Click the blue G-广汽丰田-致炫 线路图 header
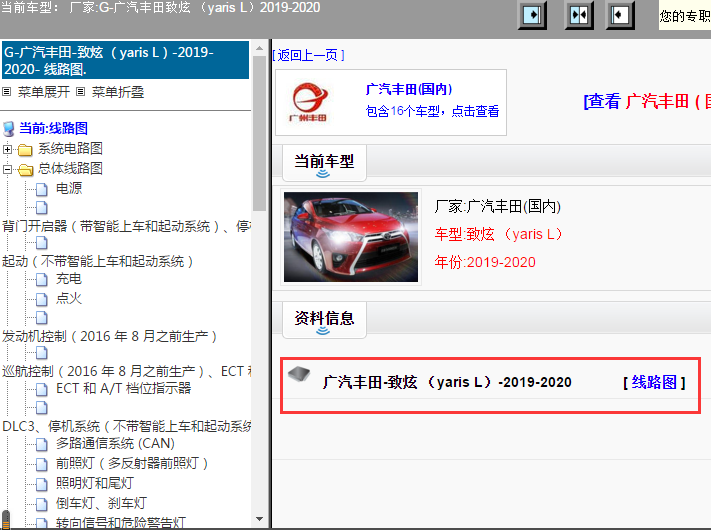The width and height of the screenshot is (711, 530). tap(126, 60)
